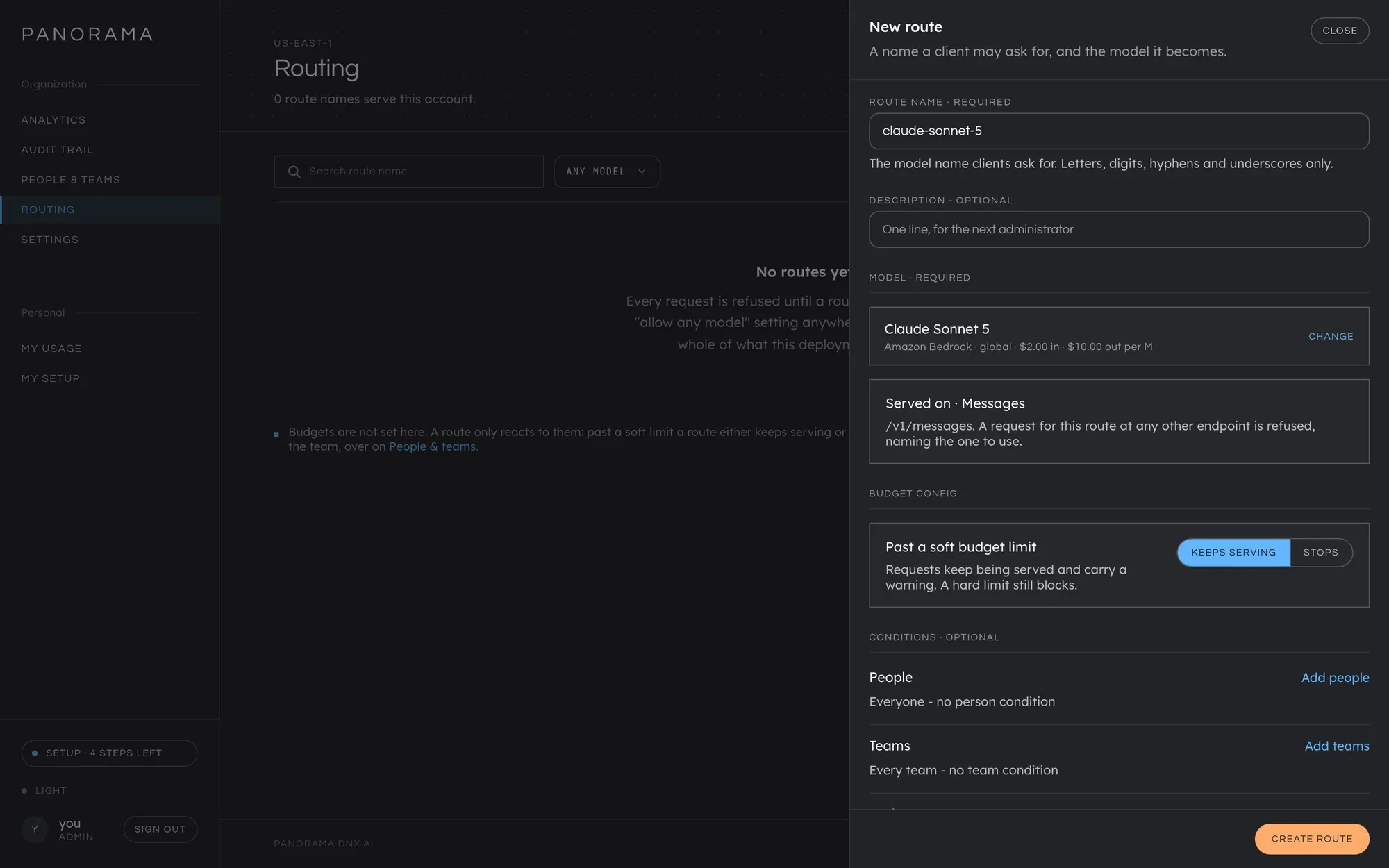Select Keeps Serving for soft budget limit
1389x868 pixels.
[1233, 552]
